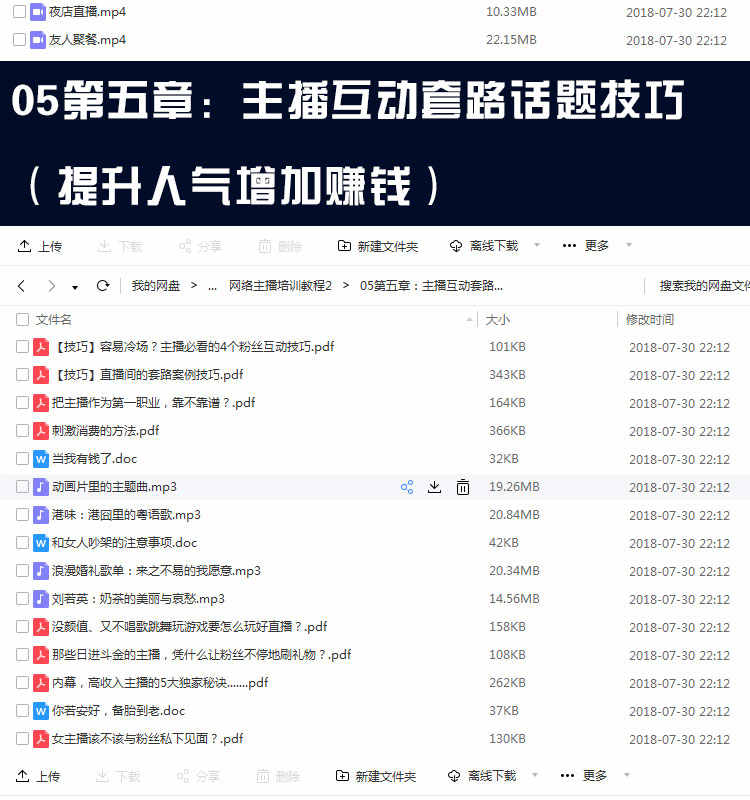This screenshot has height=800, width=750.
Task: Select checkbox for 刺激消费的方法.pdf
Action: click(22, 431)
